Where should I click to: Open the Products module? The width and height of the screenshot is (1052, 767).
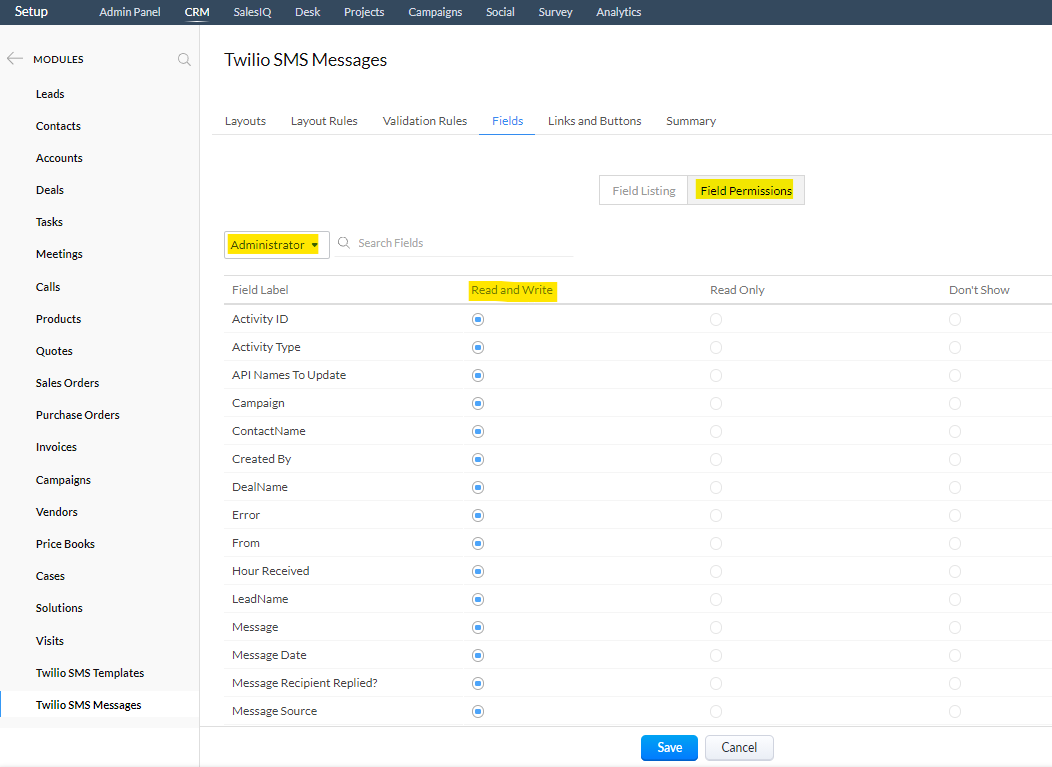tap(58, 319)
